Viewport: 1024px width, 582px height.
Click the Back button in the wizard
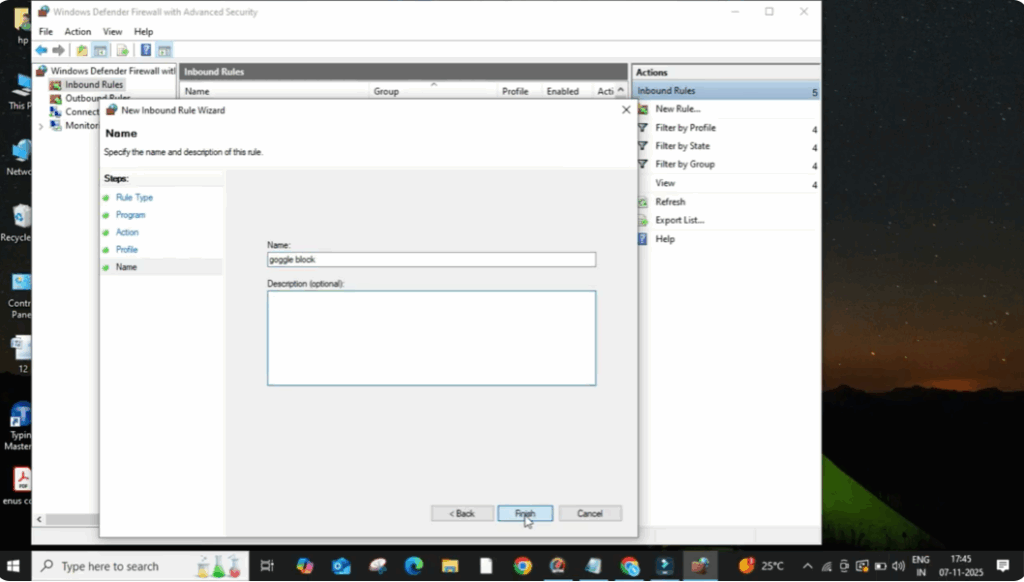pyautogui.click(x=462, y=513)
